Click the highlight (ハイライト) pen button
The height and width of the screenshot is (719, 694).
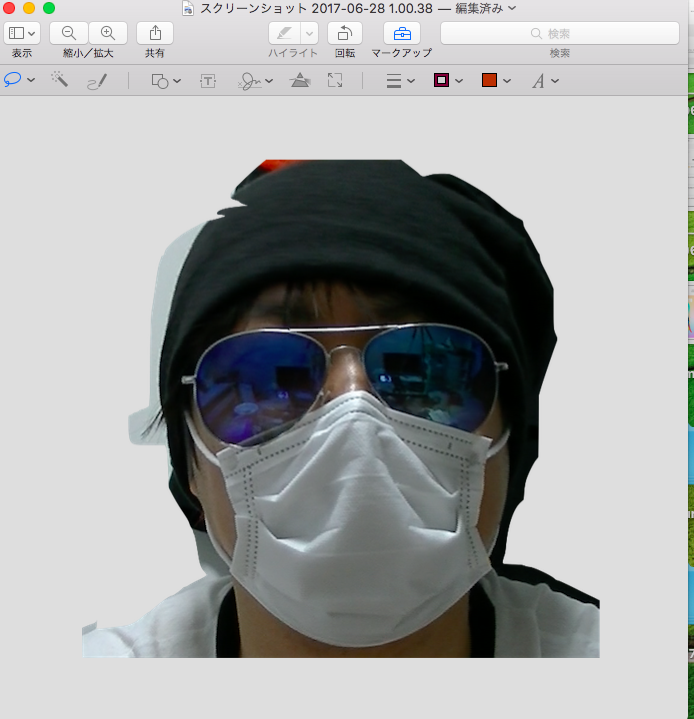pos(284,33)
